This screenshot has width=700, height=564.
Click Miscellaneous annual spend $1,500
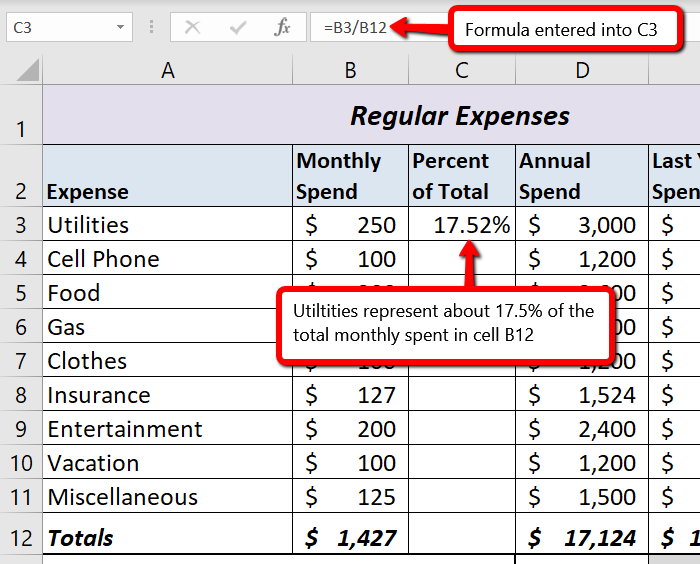(x=582, y=496)
